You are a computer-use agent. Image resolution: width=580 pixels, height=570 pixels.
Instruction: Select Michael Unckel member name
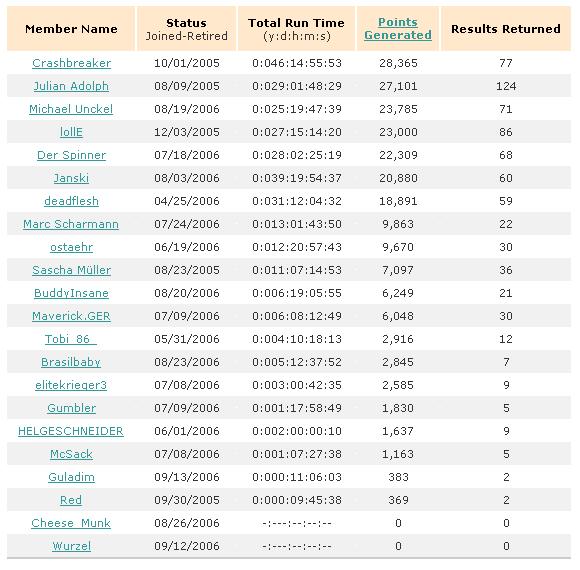click(71, 109)
